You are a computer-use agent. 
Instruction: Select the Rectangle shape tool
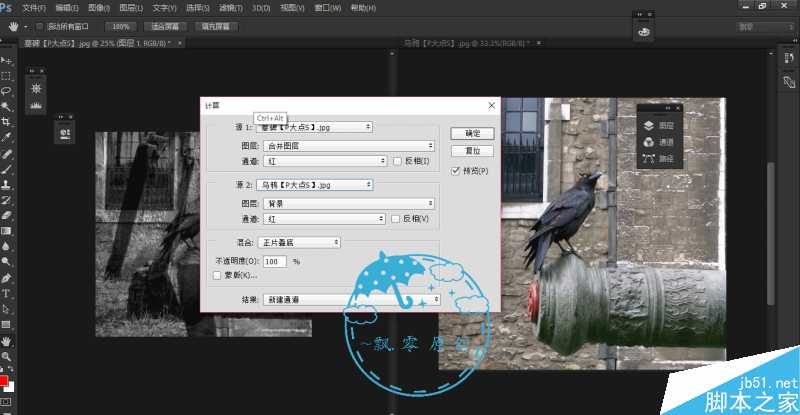point(6,324)
